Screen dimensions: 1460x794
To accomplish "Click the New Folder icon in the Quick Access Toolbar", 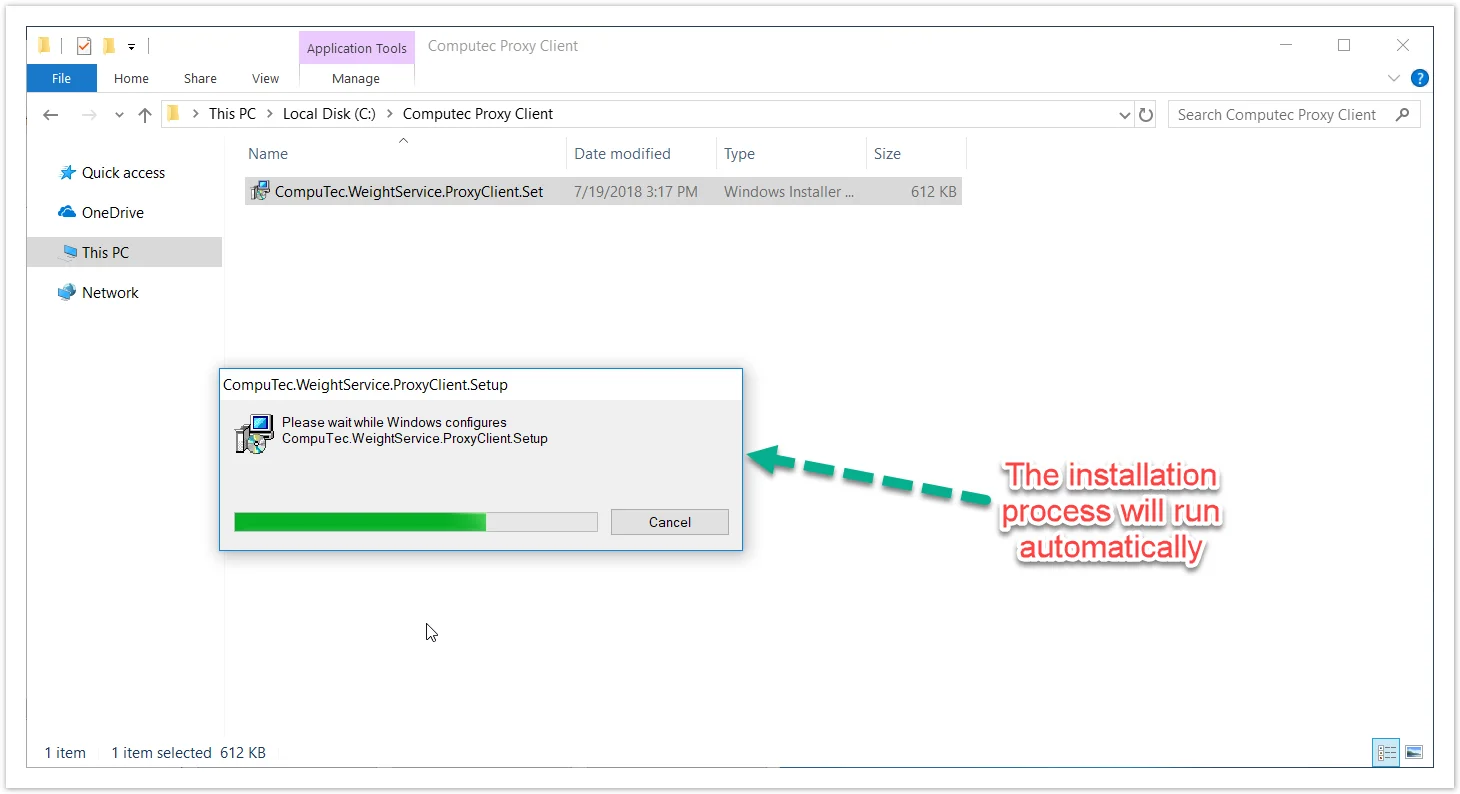I will (x=110, y=46).
